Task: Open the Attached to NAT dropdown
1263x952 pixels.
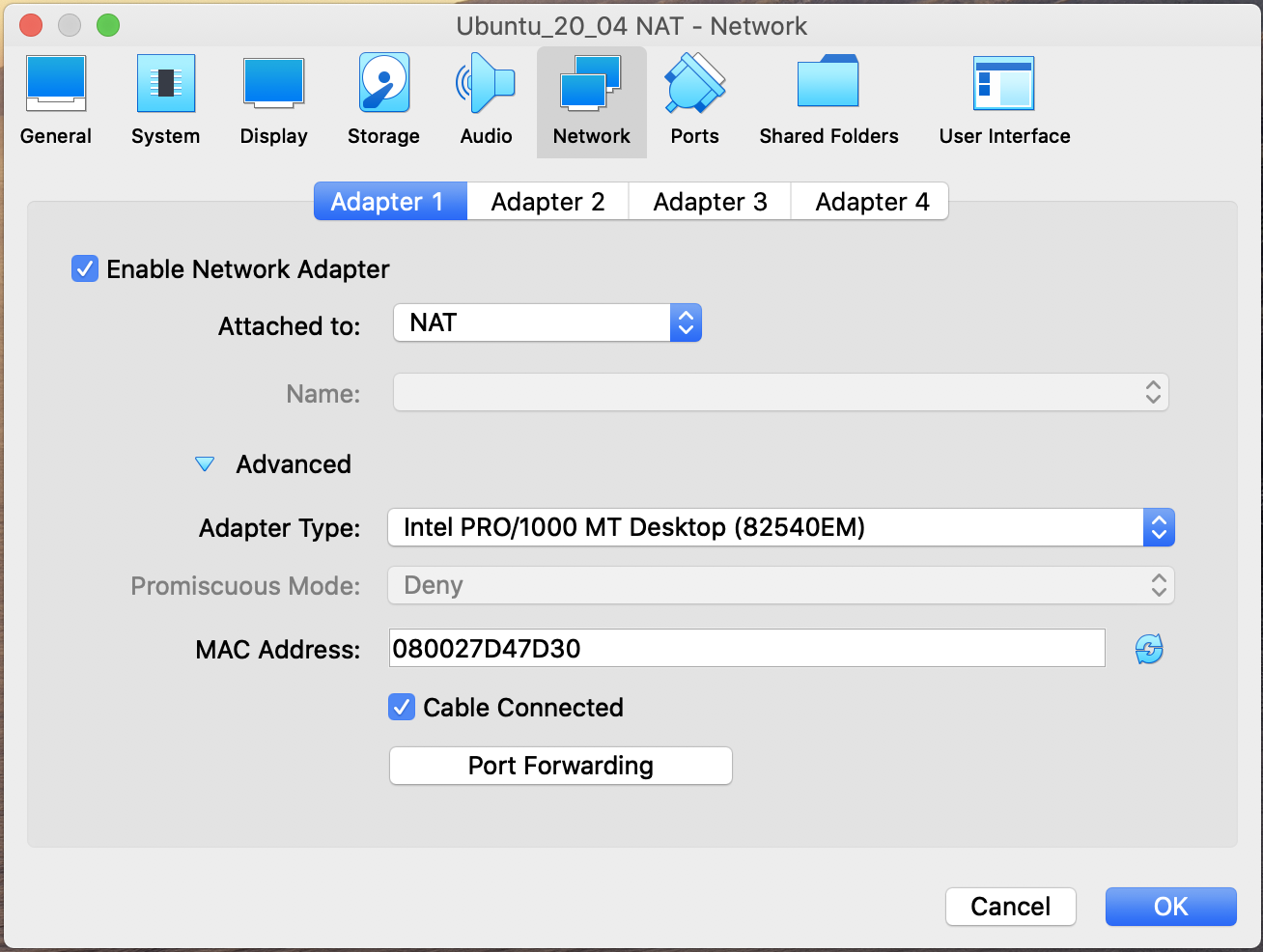Action: [547, 323]
